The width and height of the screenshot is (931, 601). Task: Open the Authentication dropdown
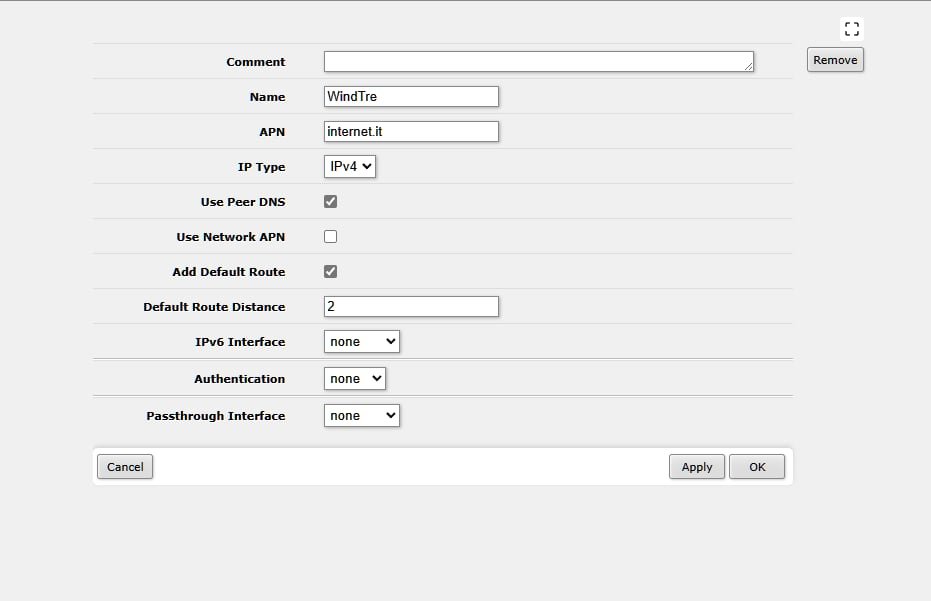(355, 379)
